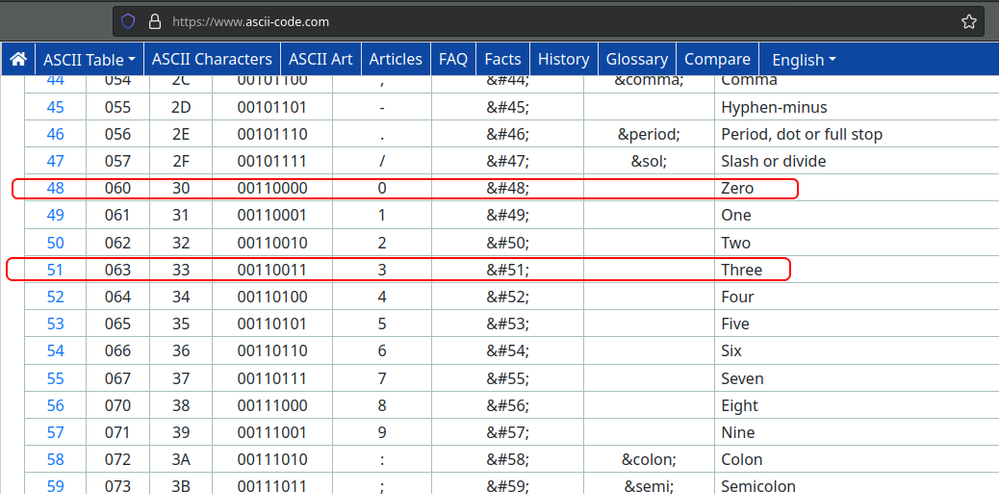The width and height of the screenshot is (999, 494).
Task: Open the English language dropdown
Action: (803, 59)
